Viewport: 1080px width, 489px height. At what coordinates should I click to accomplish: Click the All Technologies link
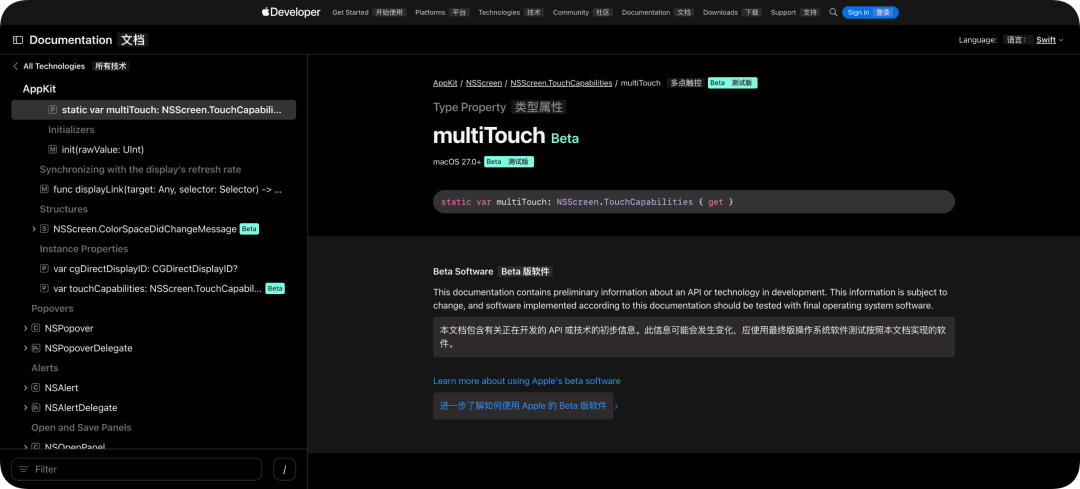coord(54,66)
